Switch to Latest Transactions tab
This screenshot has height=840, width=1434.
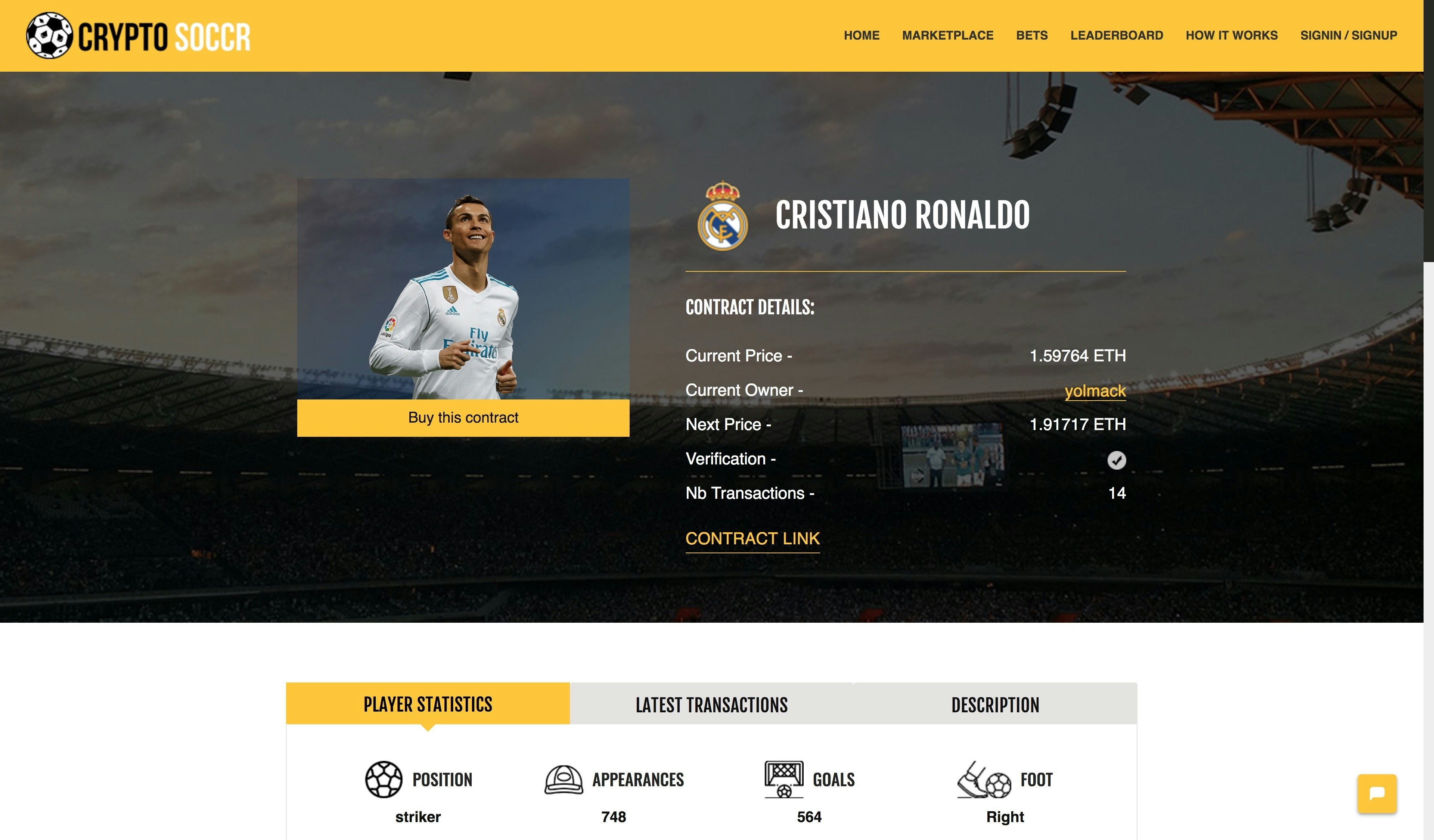(711, 704)
